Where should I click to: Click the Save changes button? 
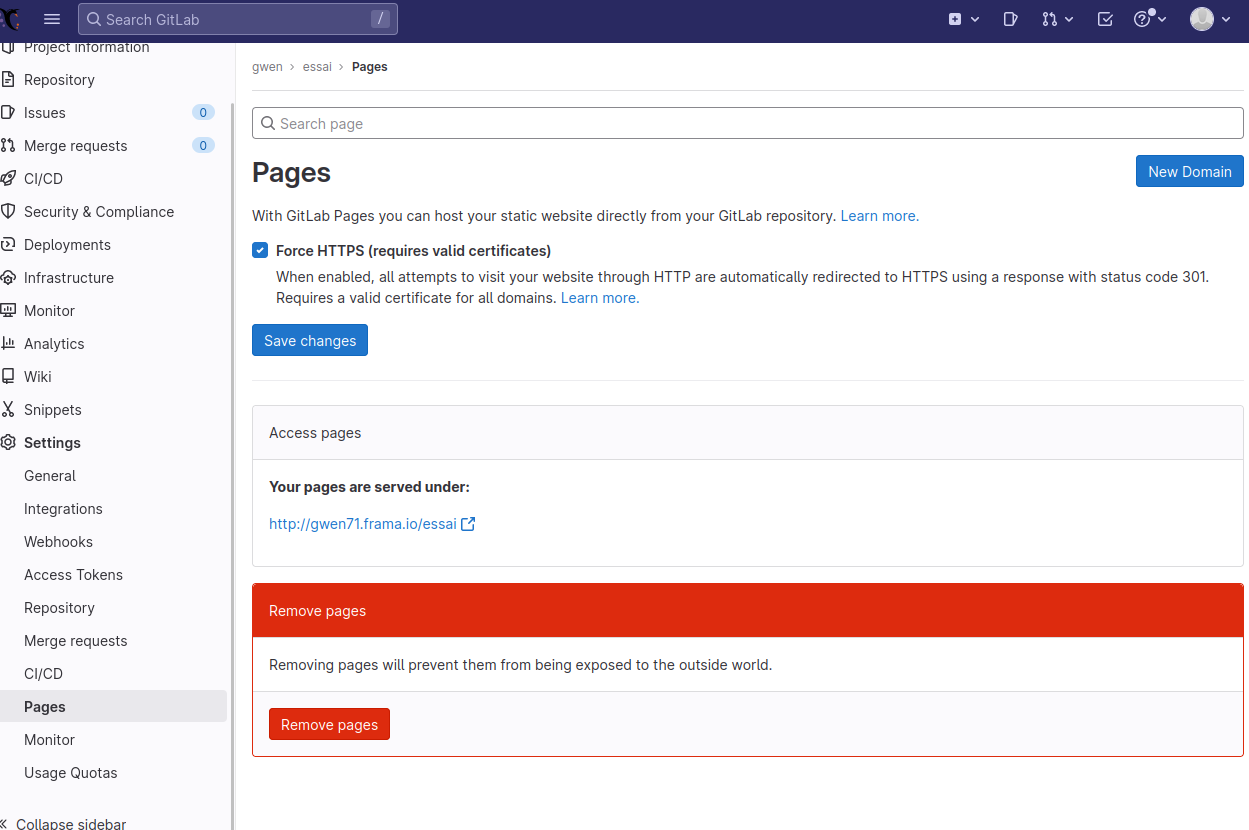310,341
